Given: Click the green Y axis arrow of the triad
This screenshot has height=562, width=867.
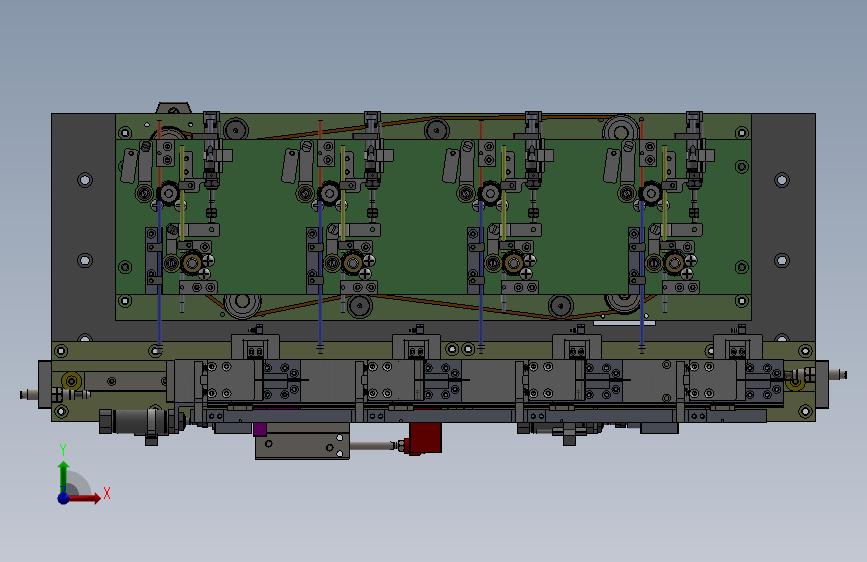Looking at the screenshot, I should point(64,476).
